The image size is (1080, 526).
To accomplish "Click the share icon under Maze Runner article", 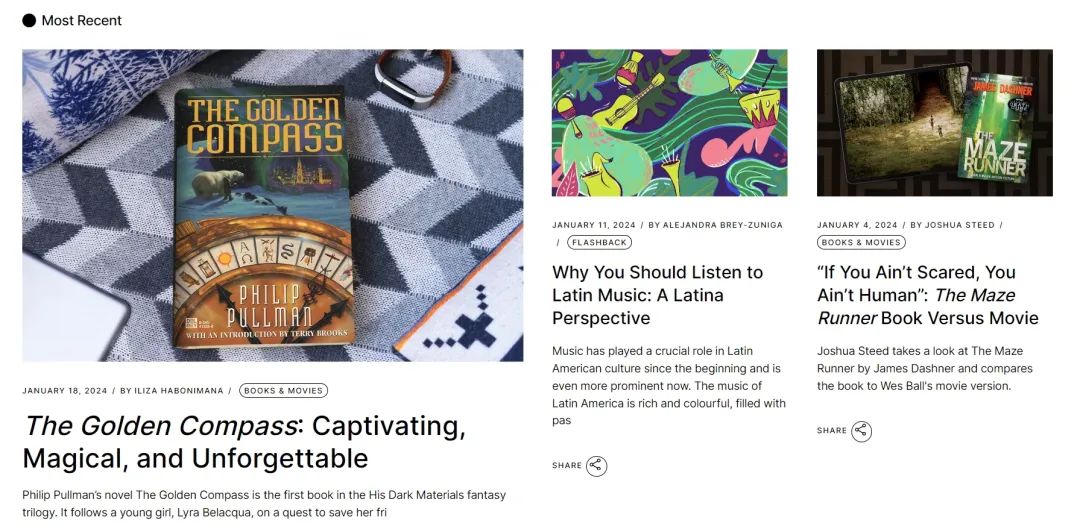I will click(861, 431).
